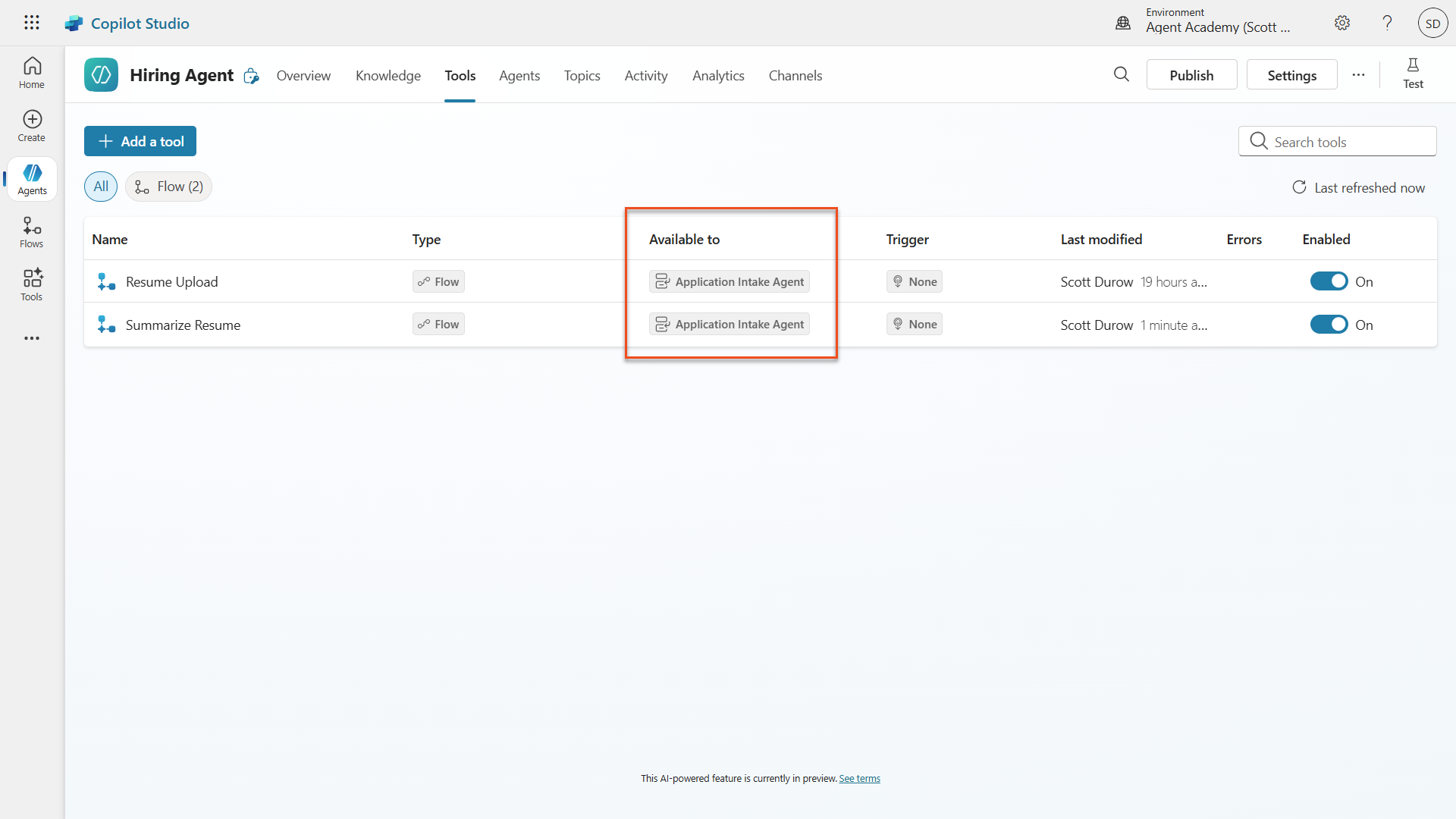Open Tools in the left sidebar
Screen dimensions: 1456x819
tap(32, 285)
